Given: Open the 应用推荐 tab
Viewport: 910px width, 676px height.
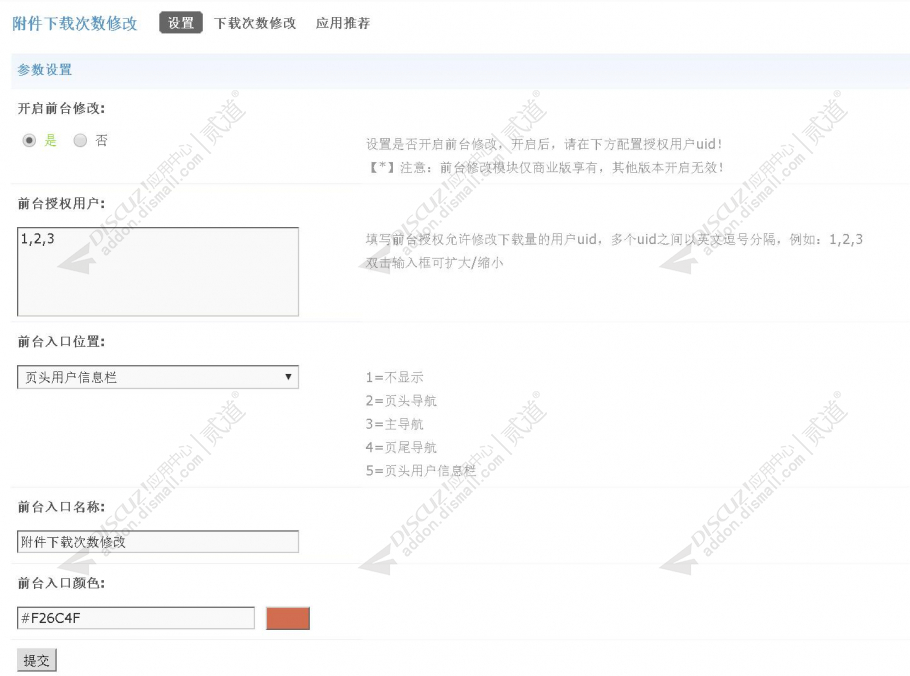Looking at the screenshot, I should click(x=343, y=23).
